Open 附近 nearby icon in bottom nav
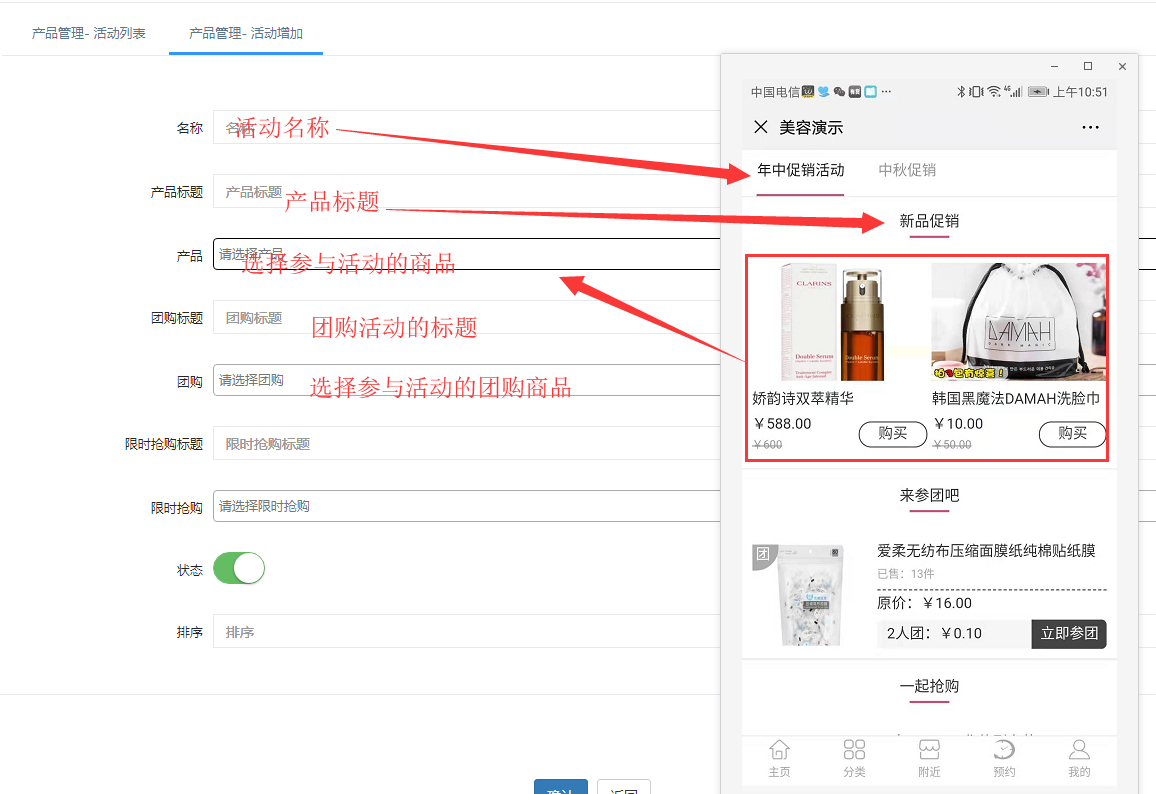The height and width of the screenshot is (794, 1156). [929, 758]
